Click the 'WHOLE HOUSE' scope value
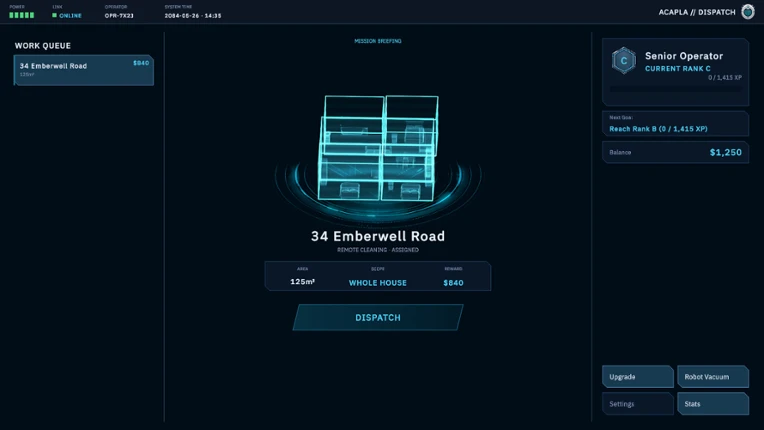Viewport: 764px width, 430px height. pos(378,283)
